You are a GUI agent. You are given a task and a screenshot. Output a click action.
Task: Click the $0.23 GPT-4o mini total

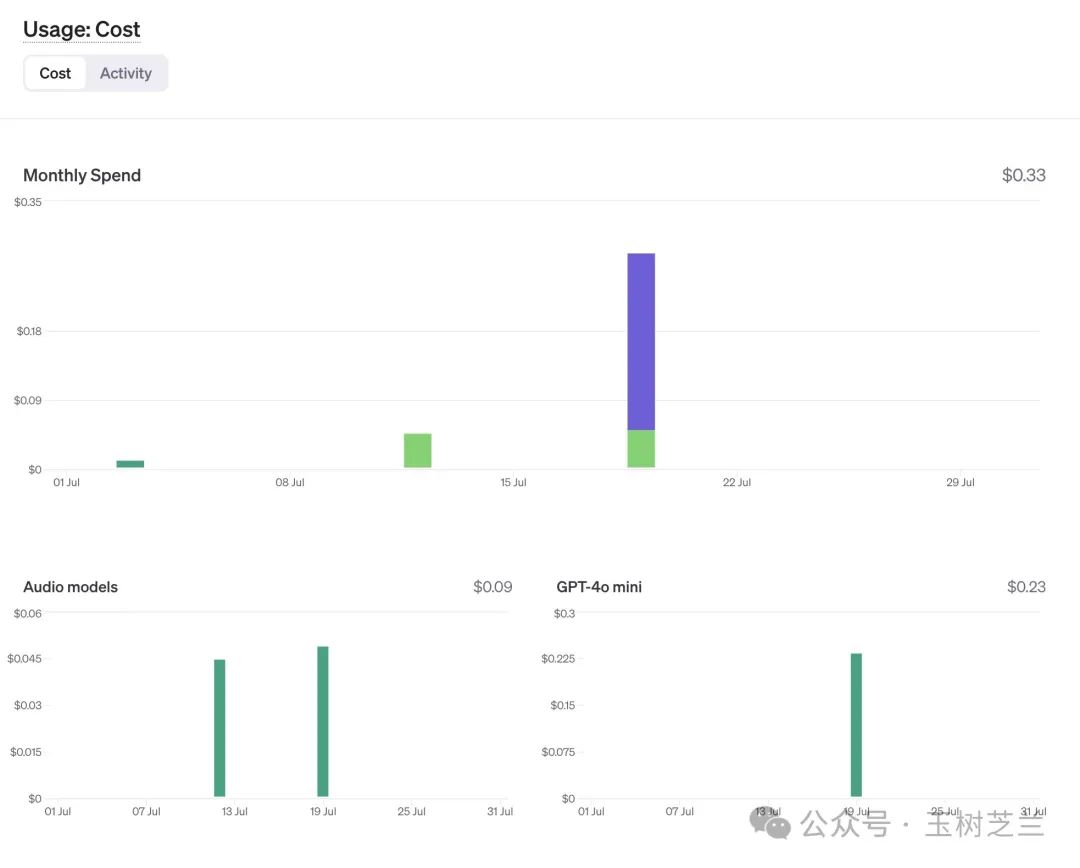[x=1026, y=587]
